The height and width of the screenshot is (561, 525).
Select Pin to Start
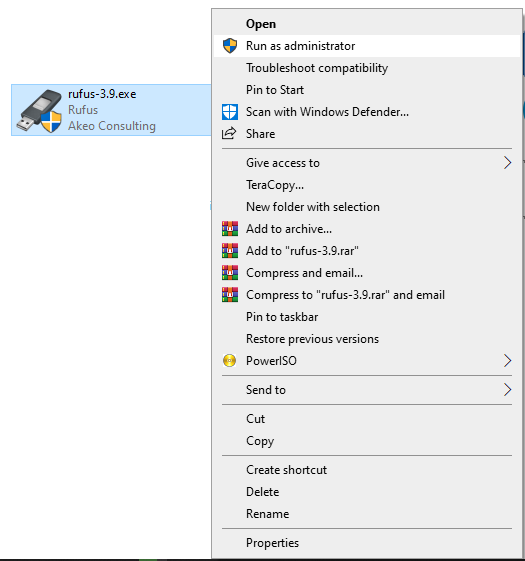click(x=366, y=90)
